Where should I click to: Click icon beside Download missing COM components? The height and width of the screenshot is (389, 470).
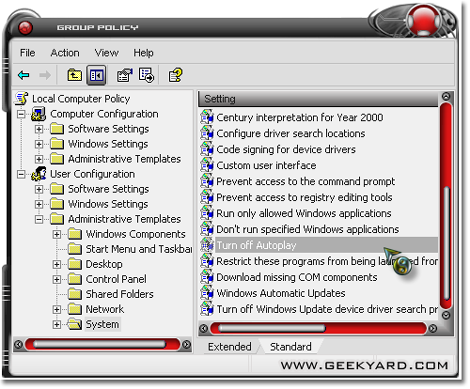[207, 277]
